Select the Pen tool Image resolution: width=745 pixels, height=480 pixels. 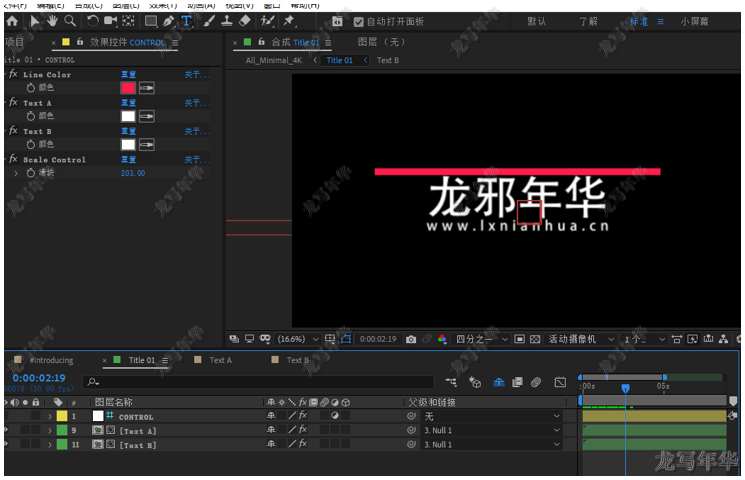(168, 21)
